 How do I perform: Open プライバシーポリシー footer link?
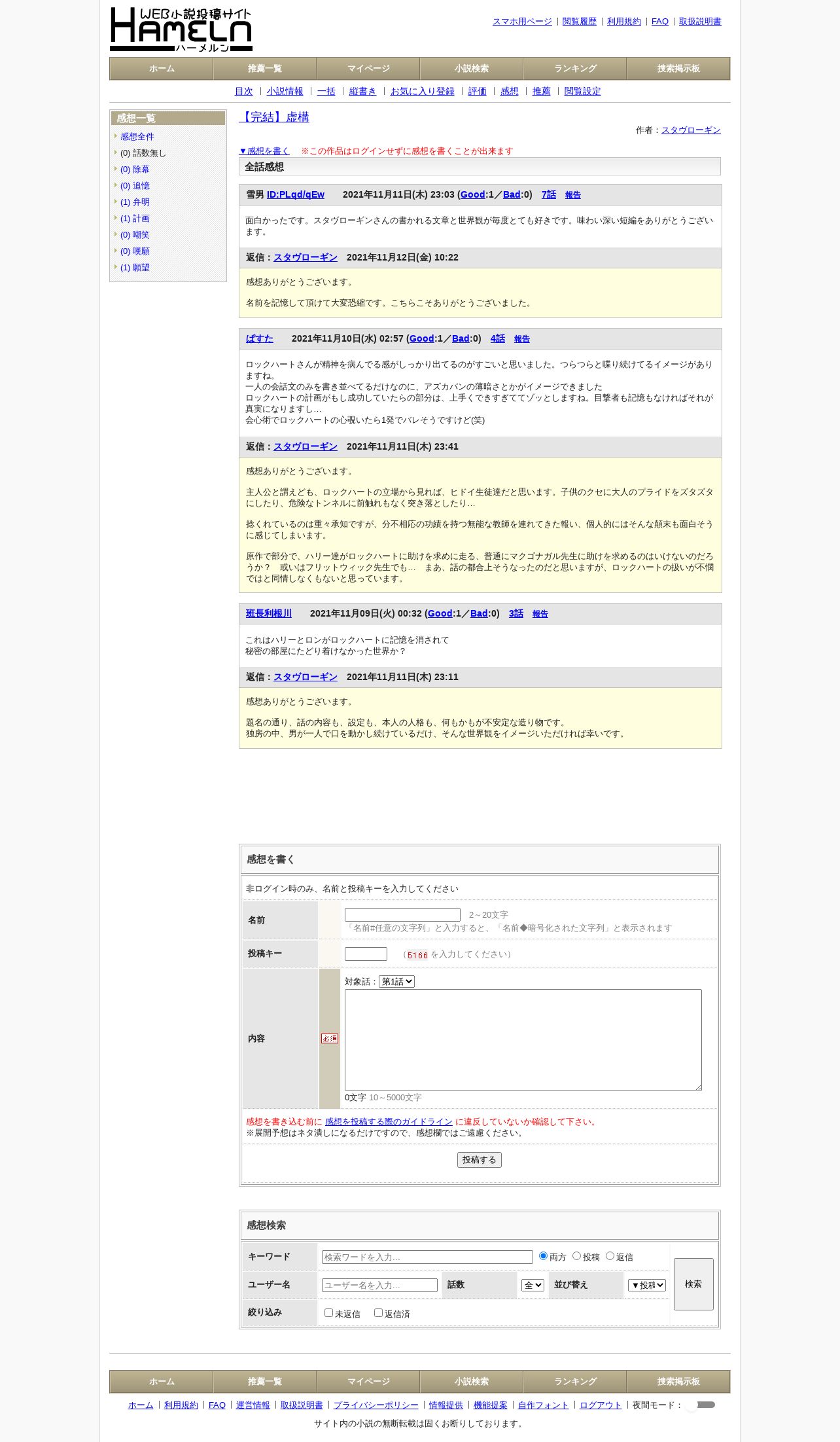[376, 1405]
